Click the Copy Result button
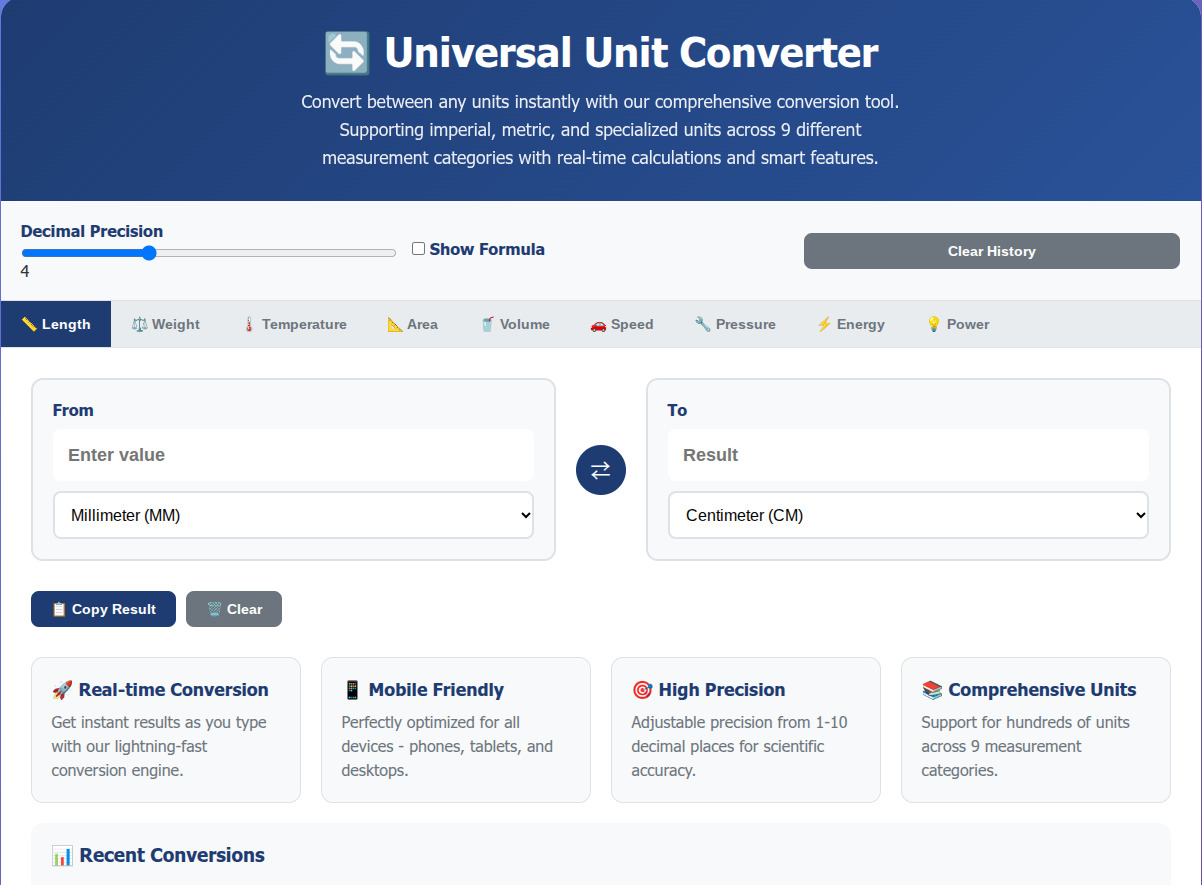Image resolution: width=1202 pixels, height=885 pixels. 103,609
